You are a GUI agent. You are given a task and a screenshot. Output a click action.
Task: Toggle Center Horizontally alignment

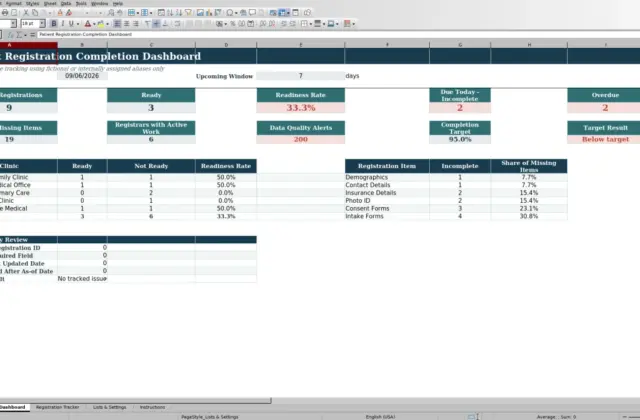127,24
